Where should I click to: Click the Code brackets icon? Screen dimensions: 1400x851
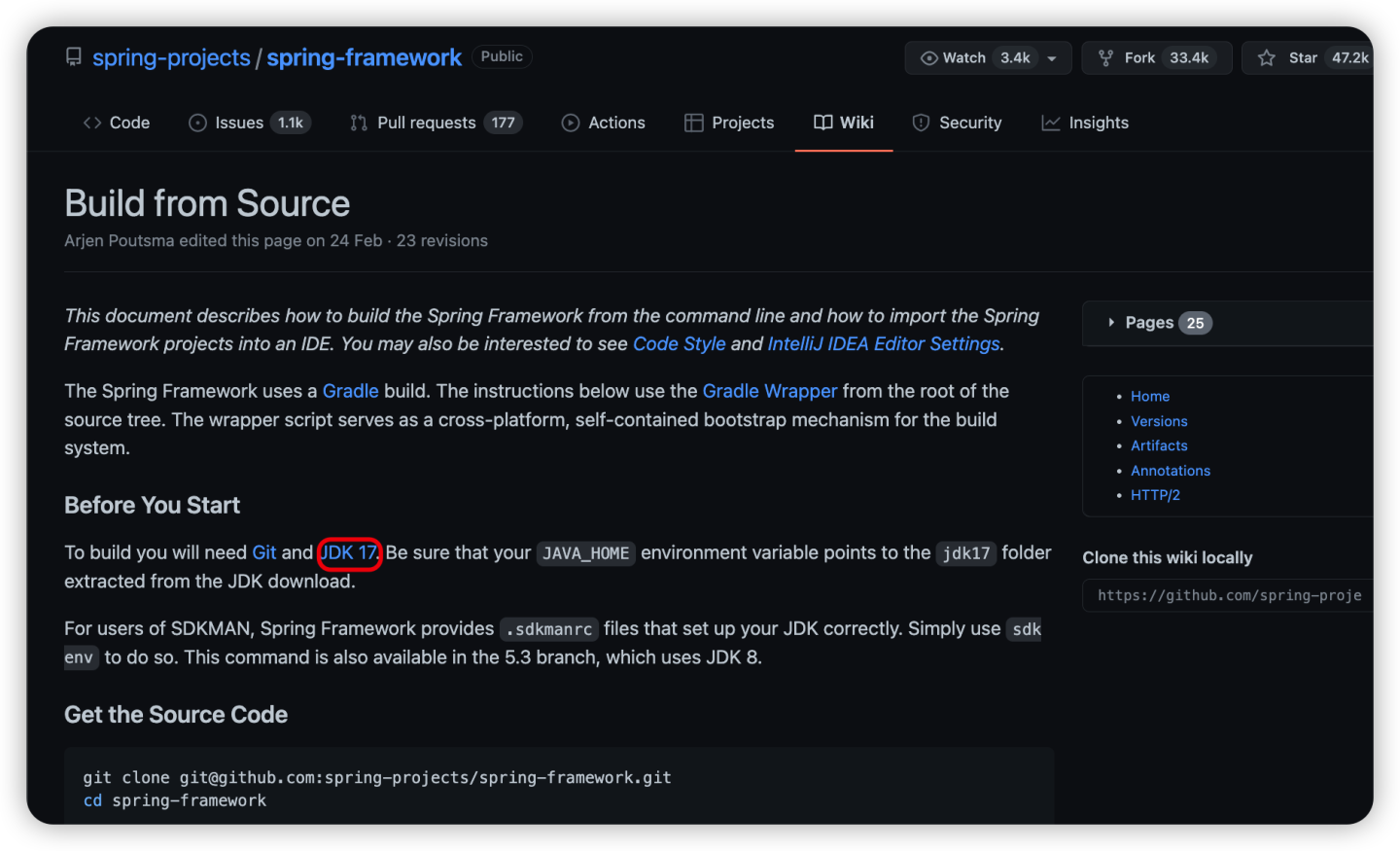coord(92,123)
